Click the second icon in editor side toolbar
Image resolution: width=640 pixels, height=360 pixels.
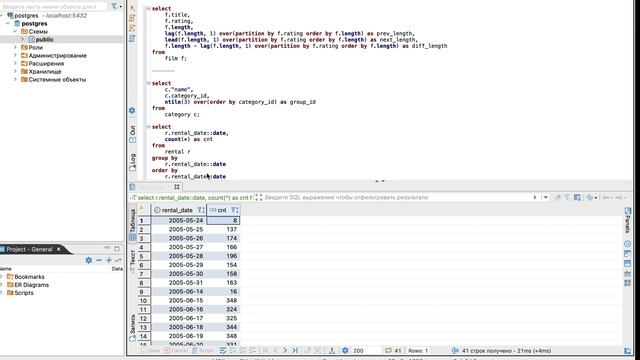[132, 18]
